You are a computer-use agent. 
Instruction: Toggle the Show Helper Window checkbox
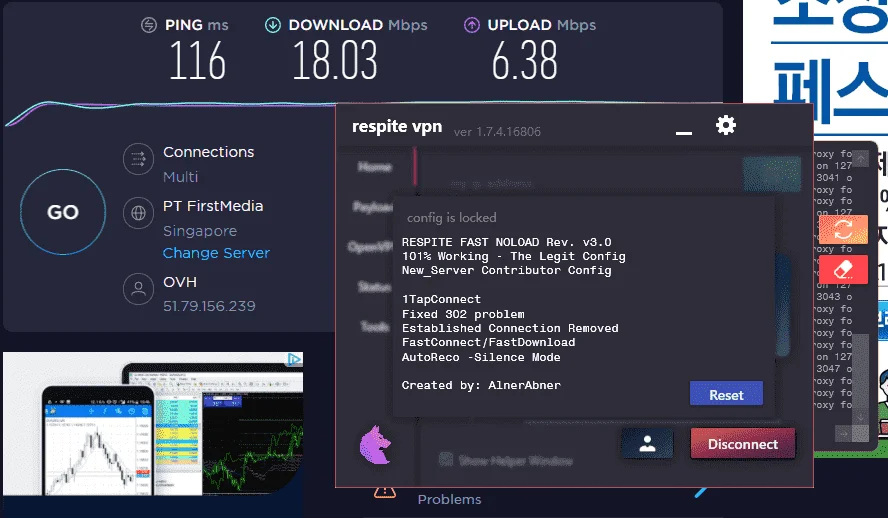(x=446, y=460)
